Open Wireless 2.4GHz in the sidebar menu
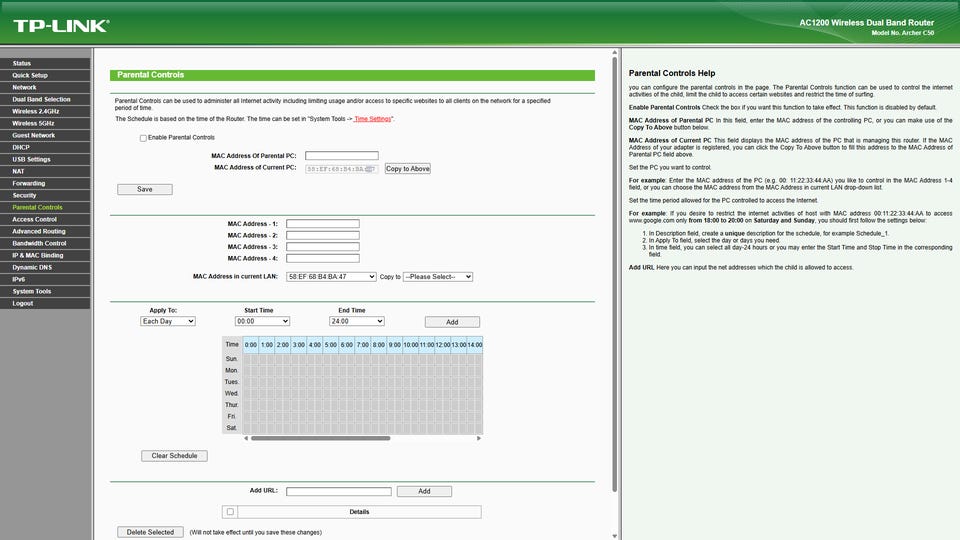 coord(36,111)
